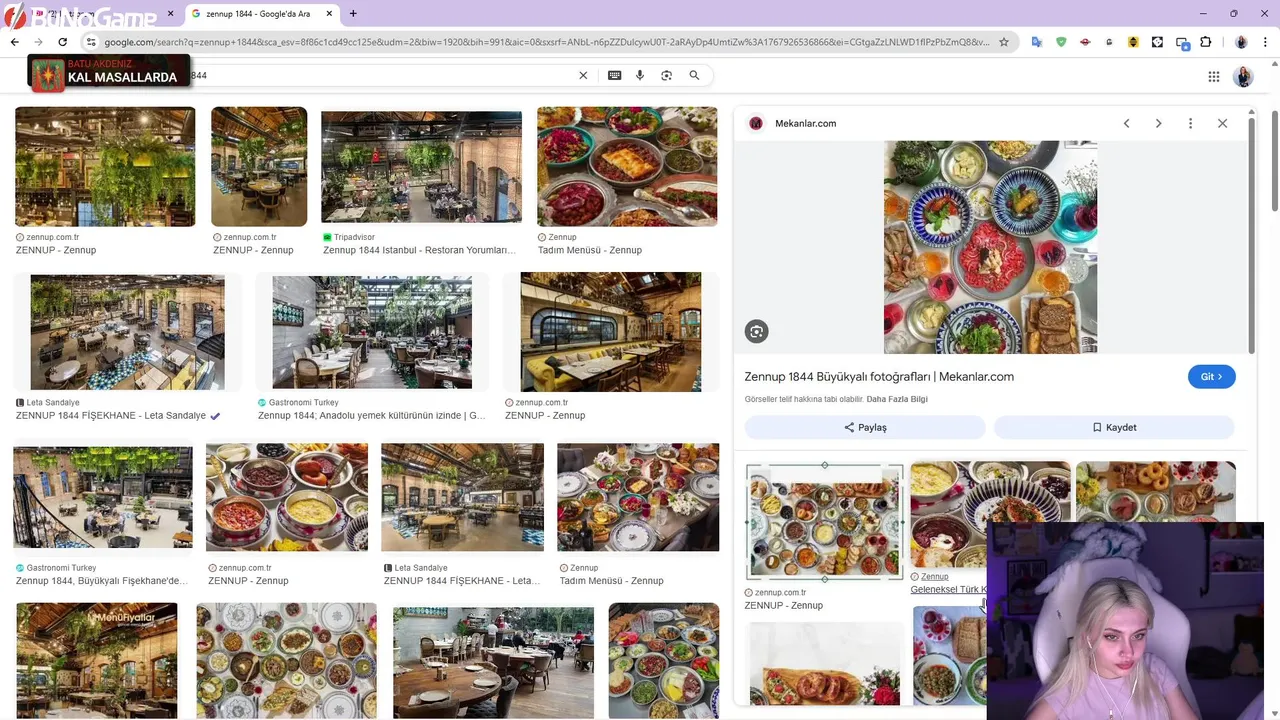The width and height of the screenshot is (1280, 720).
Task: Close the zennup 1844 browser tab
Action: pyautogui.click(x=327, y=14)
